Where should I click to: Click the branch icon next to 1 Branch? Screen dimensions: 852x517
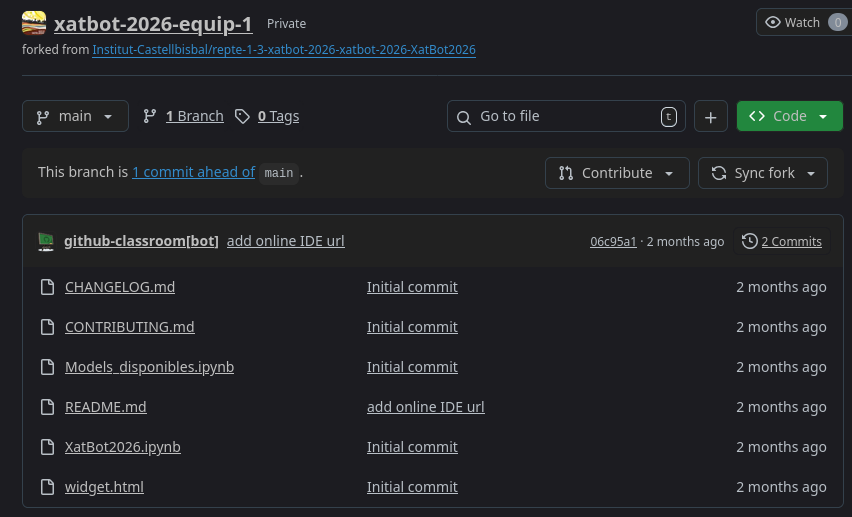151,116
